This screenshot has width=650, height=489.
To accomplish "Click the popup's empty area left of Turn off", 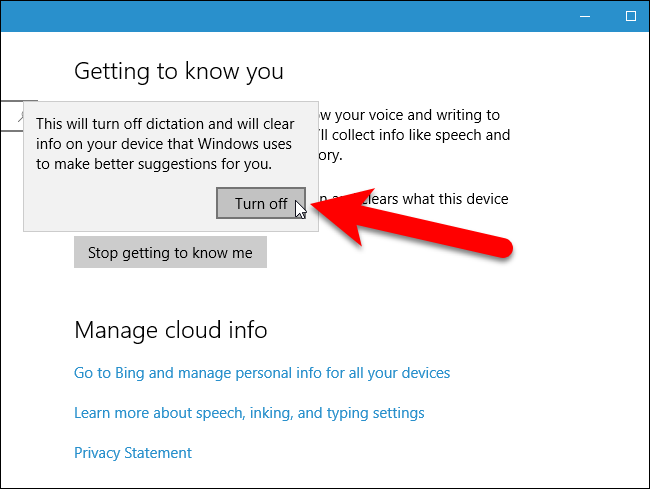I will coord(120,205).
